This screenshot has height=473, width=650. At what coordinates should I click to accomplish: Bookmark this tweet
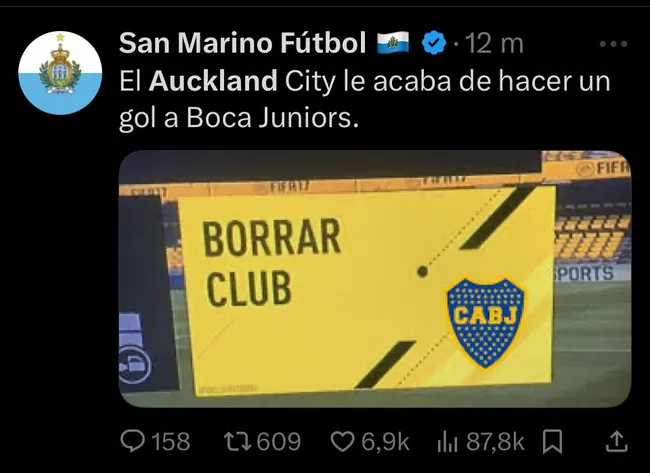click(552, 442)
